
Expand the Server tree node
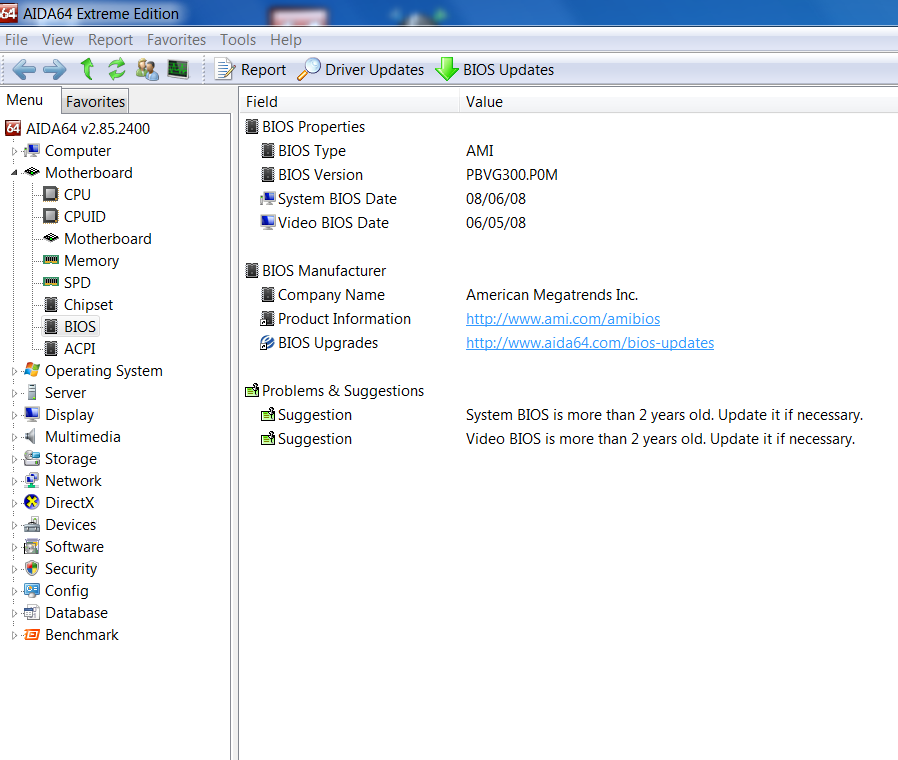click(14, 393)
